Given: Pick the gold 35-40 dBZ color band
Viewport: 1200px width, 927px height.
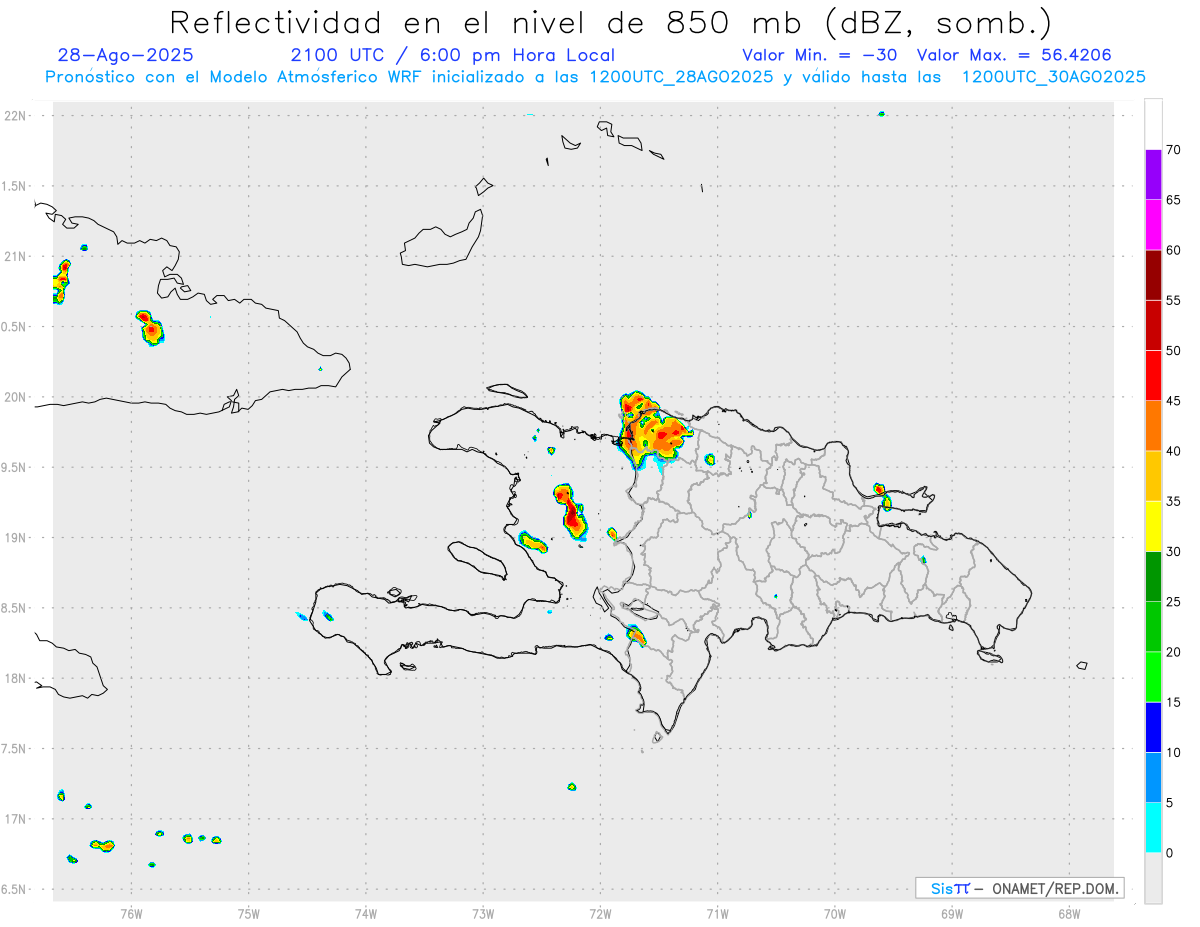Looking at the screenshot, I should click(1153, 476).
